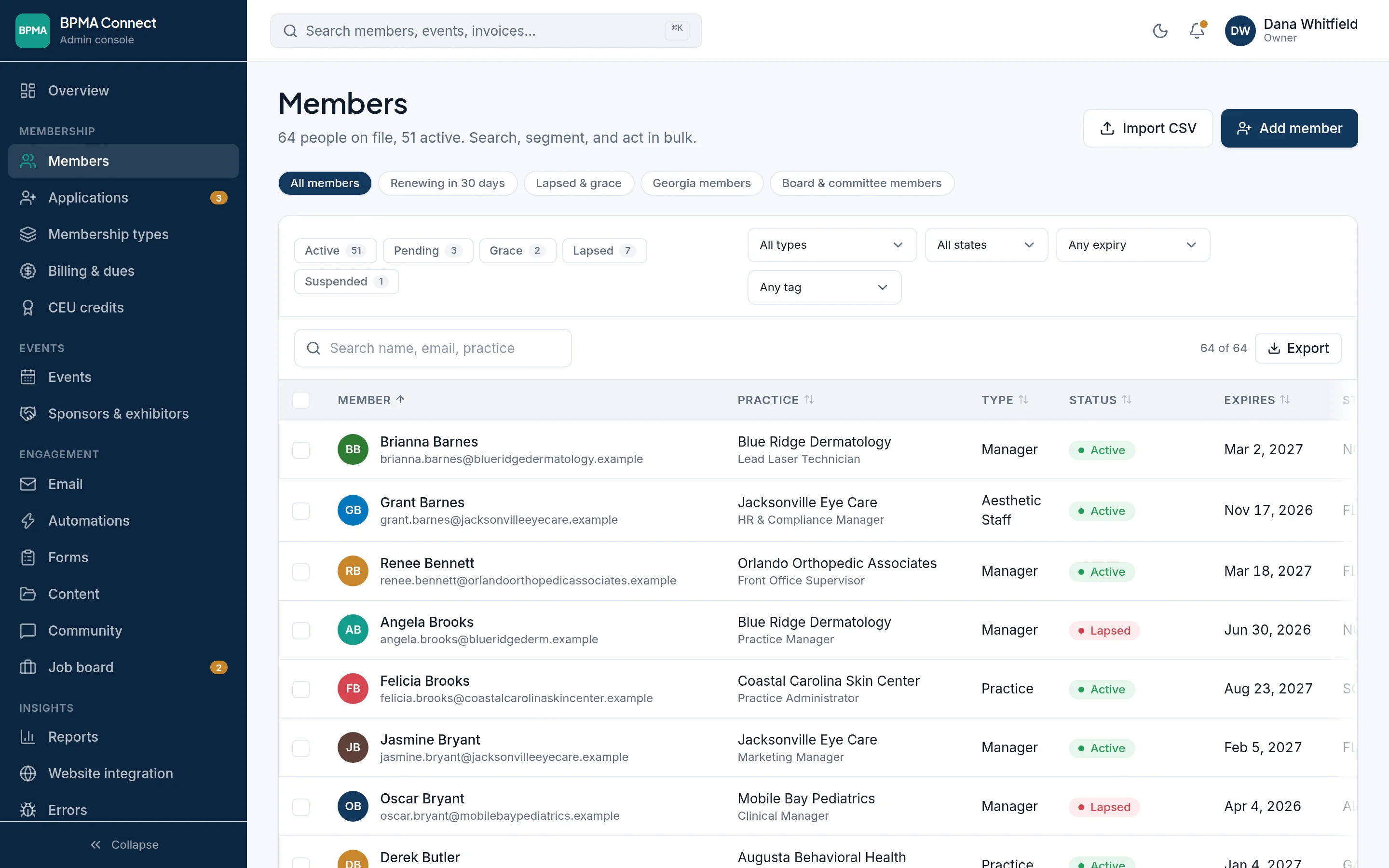Check Brianna Barnes row checkbox

[301, 449]
